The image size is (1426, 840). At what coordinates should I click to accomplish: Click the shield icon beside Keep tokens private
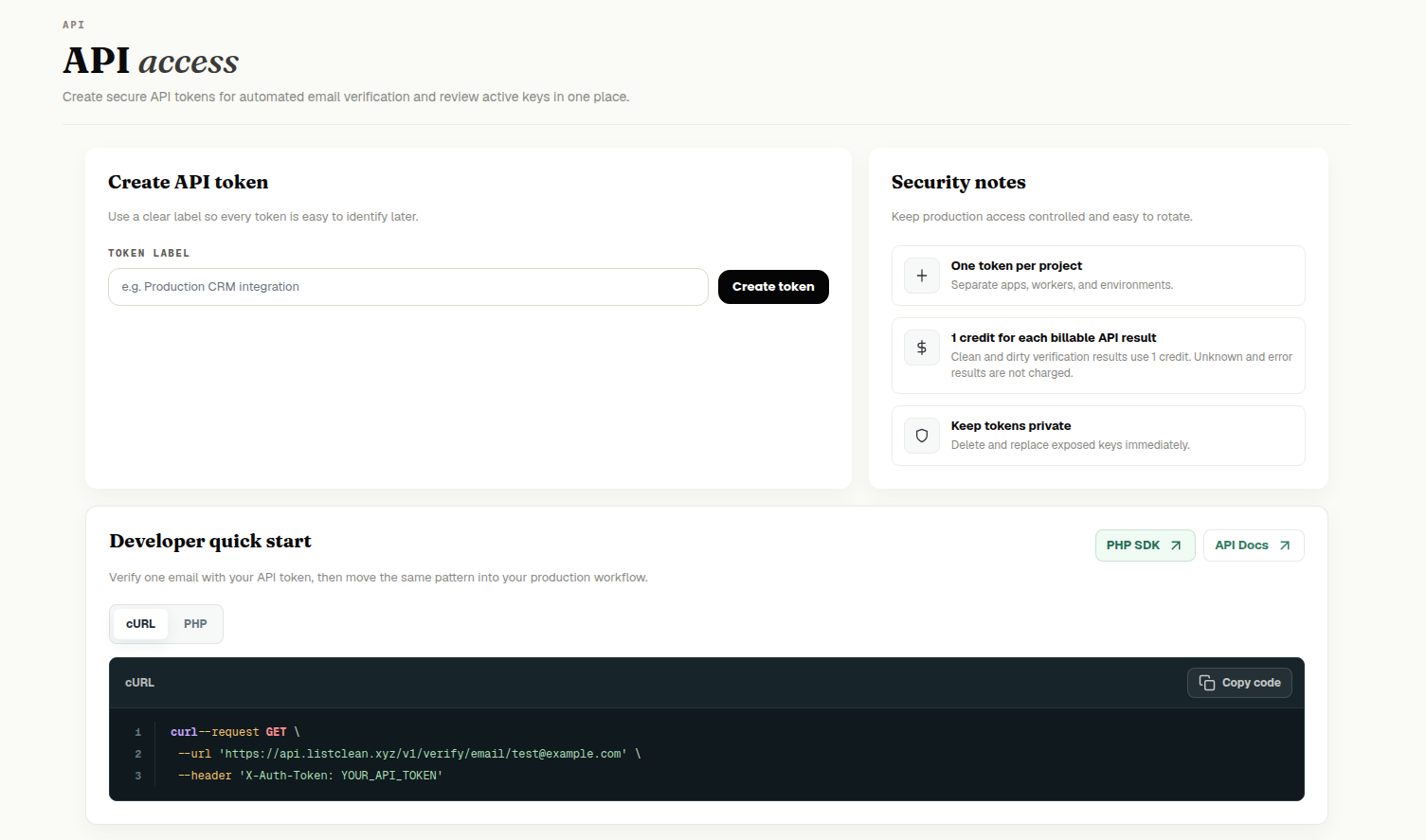point(921,436)
